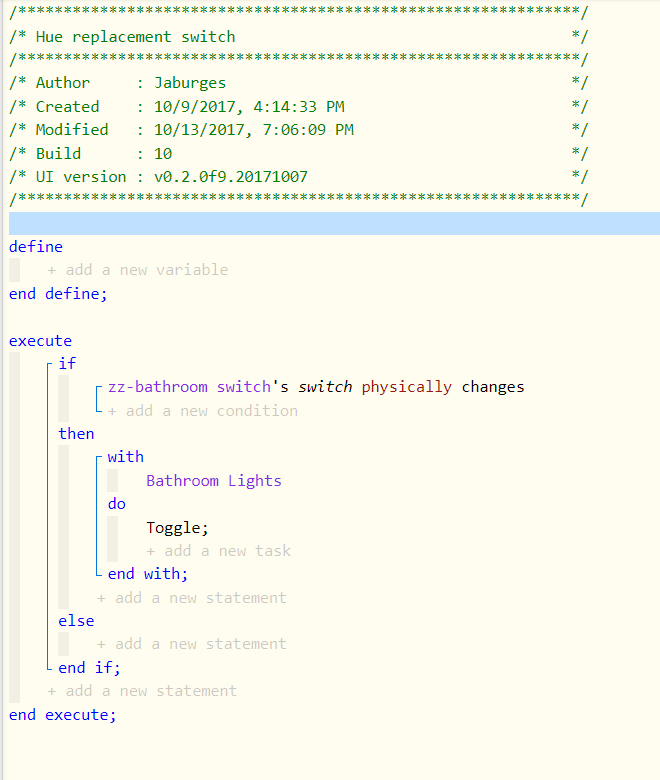660x780 pixels.
Task: Click '+ add a new condition'
Action: [203, 411]
